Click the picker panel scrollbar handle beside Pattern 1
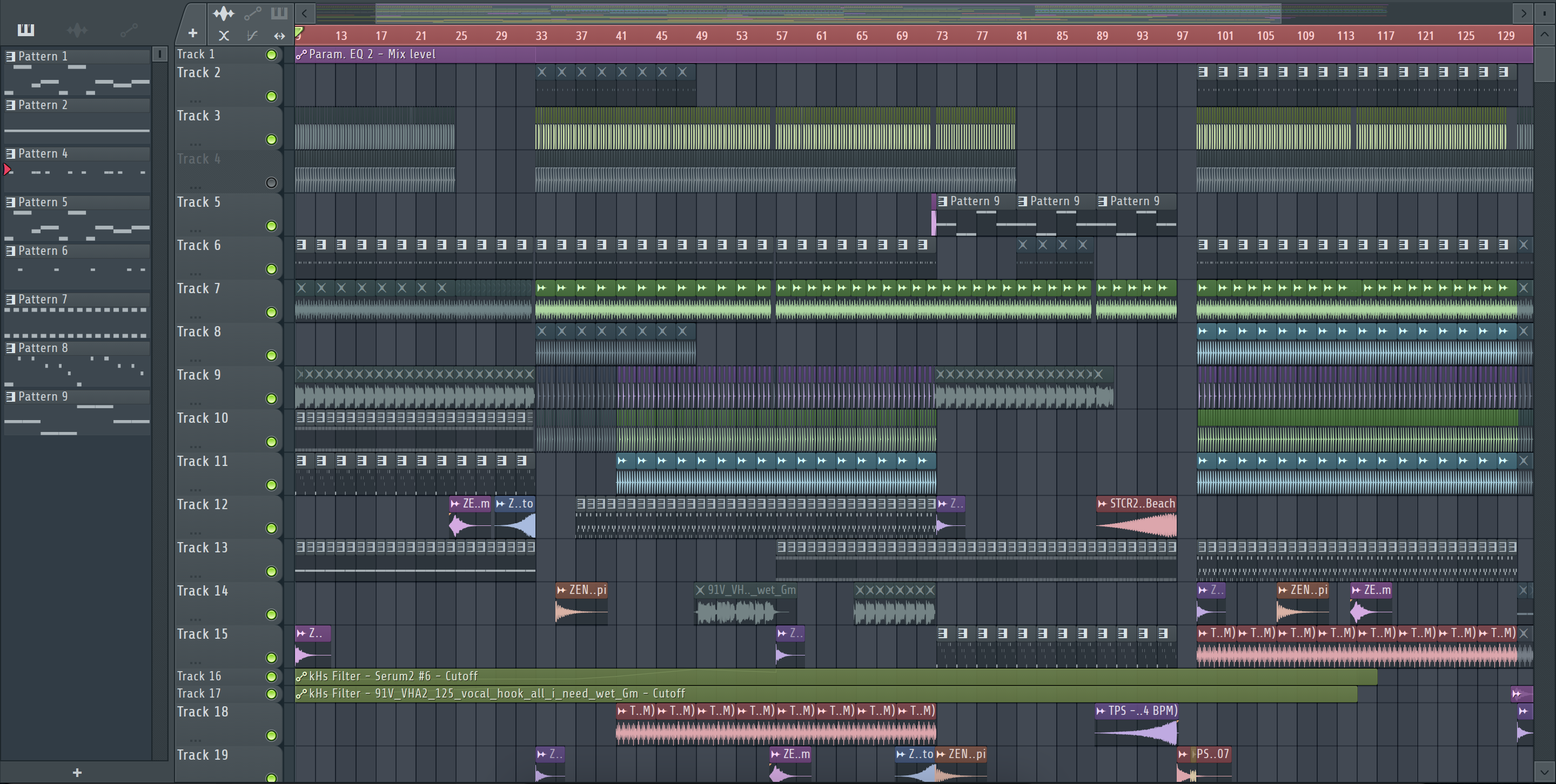Screen dimensions: 1556x784 [x=159, y=55]
